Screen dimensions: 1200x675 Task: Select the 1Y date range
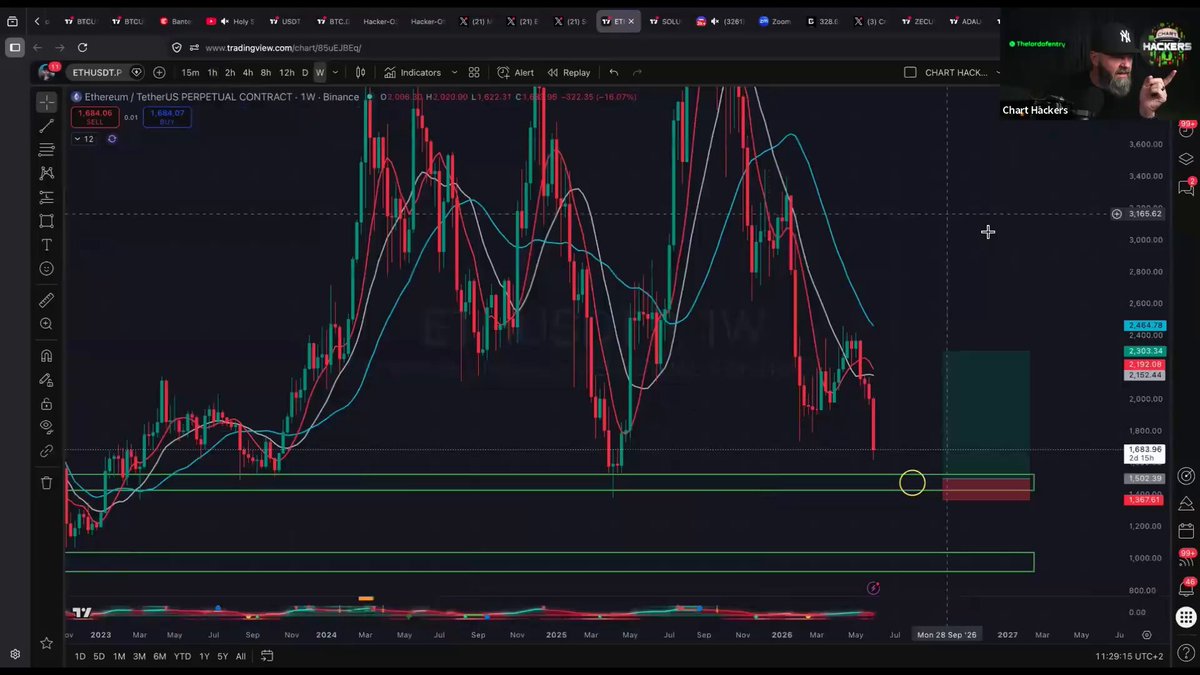(205, 656)
